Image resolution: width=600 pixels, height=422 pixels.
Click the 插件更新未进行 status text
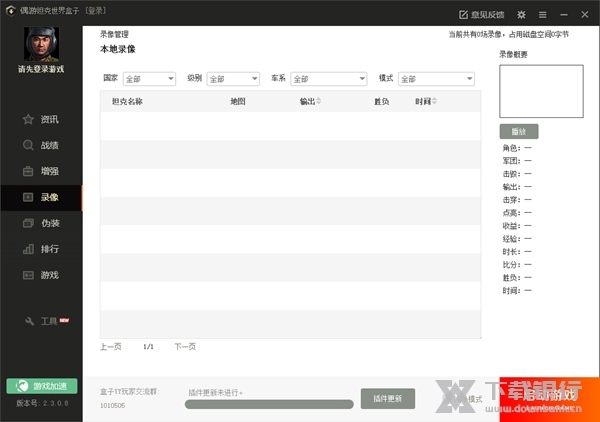coord(215,393)
